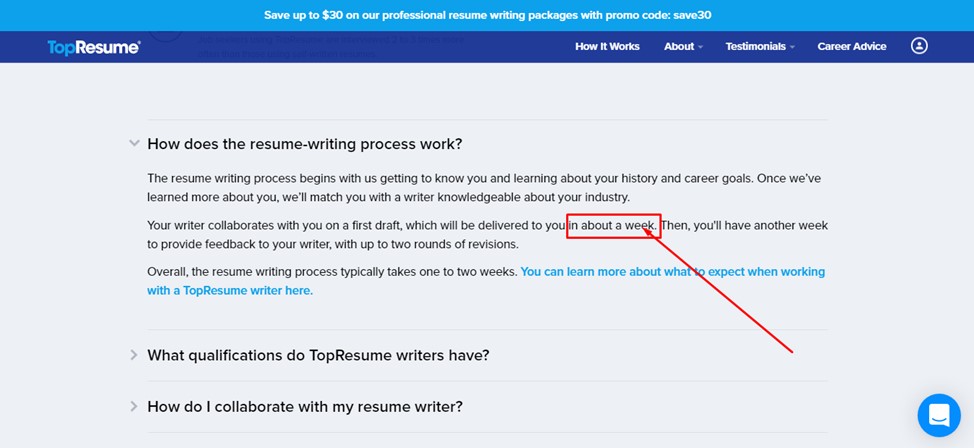
Task: Click 'How do I collaborate with my resume writer?' heading
Action: pos(304,407)
